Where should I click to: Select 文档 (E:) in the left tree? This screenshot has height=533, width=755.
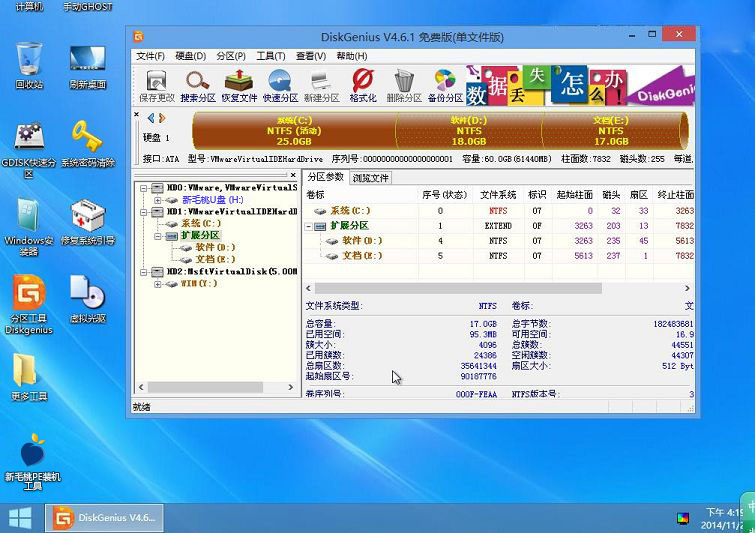tap(215, 260)
